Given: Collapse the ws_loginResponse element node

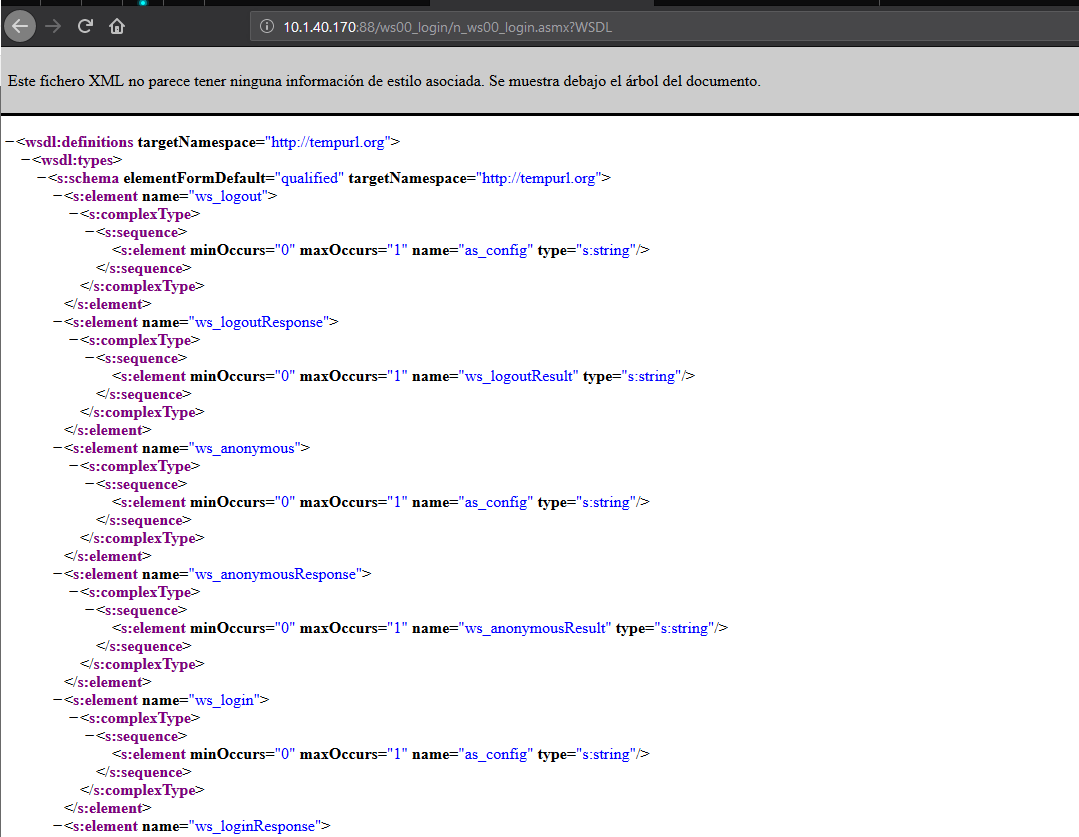Looking at the screenshot, I should coord(58,827).
